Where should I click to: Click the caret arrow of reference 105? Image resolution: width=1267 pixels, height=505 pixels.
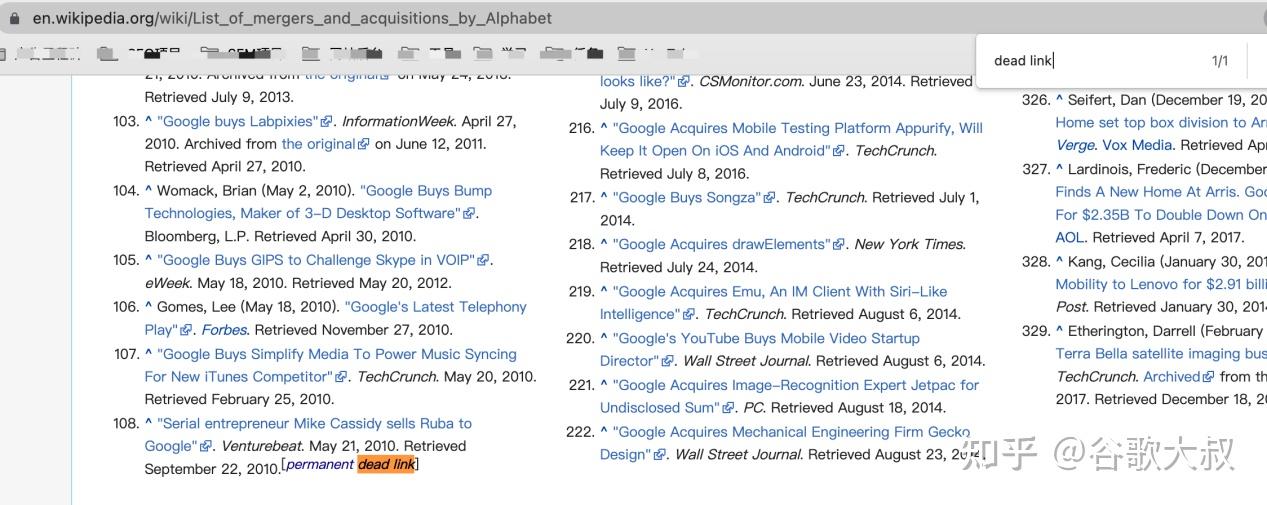[149, 260]
